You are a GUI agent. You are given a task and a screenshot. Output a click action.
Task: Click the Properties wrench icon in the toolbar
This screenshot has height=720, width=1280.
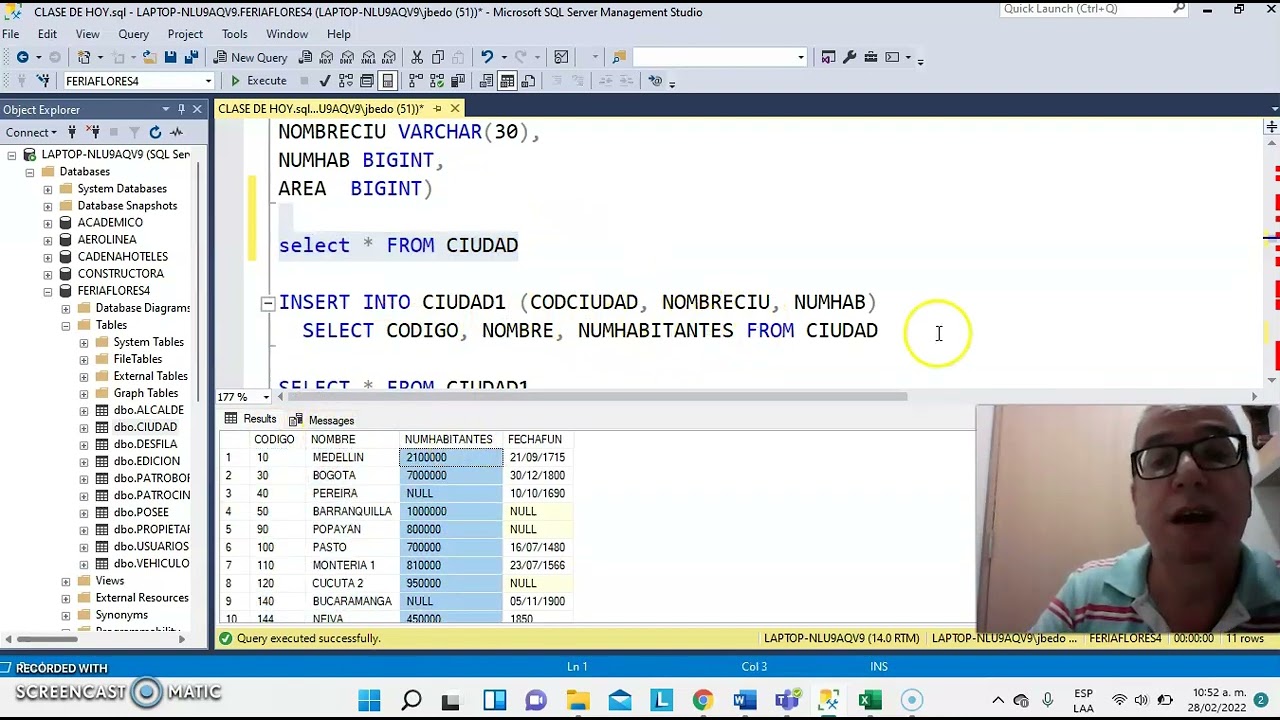coord(849,58)
